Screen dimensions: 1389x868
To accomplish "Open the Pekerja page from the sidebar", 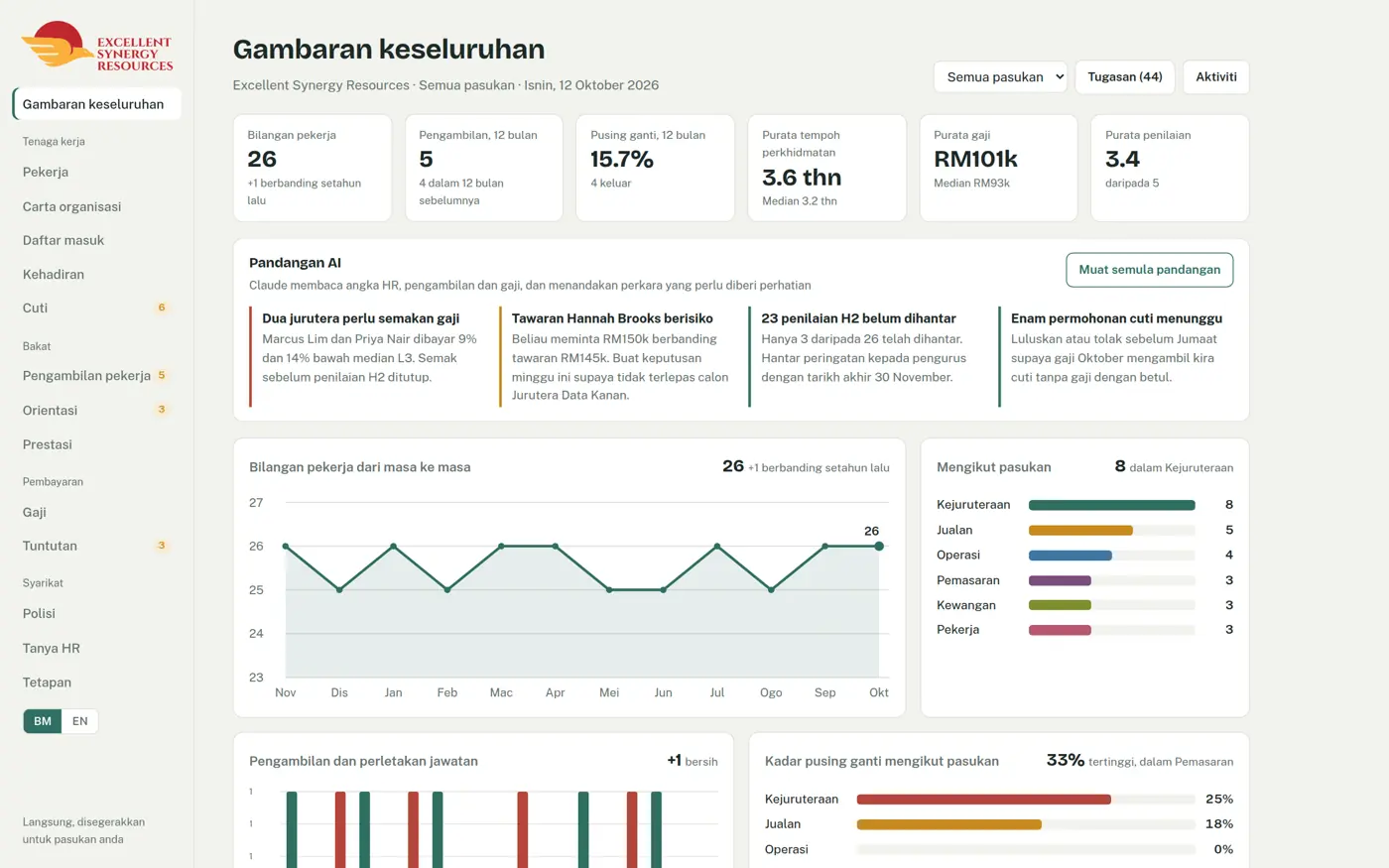I will 96,172.
